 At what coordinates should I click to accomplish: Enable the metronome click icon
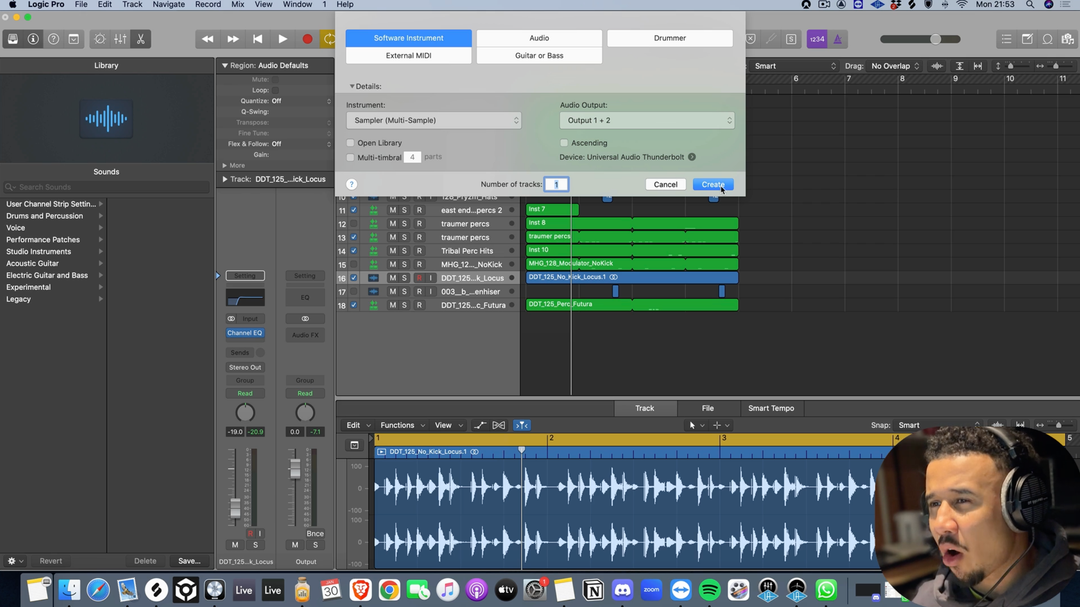click(838, 39)
